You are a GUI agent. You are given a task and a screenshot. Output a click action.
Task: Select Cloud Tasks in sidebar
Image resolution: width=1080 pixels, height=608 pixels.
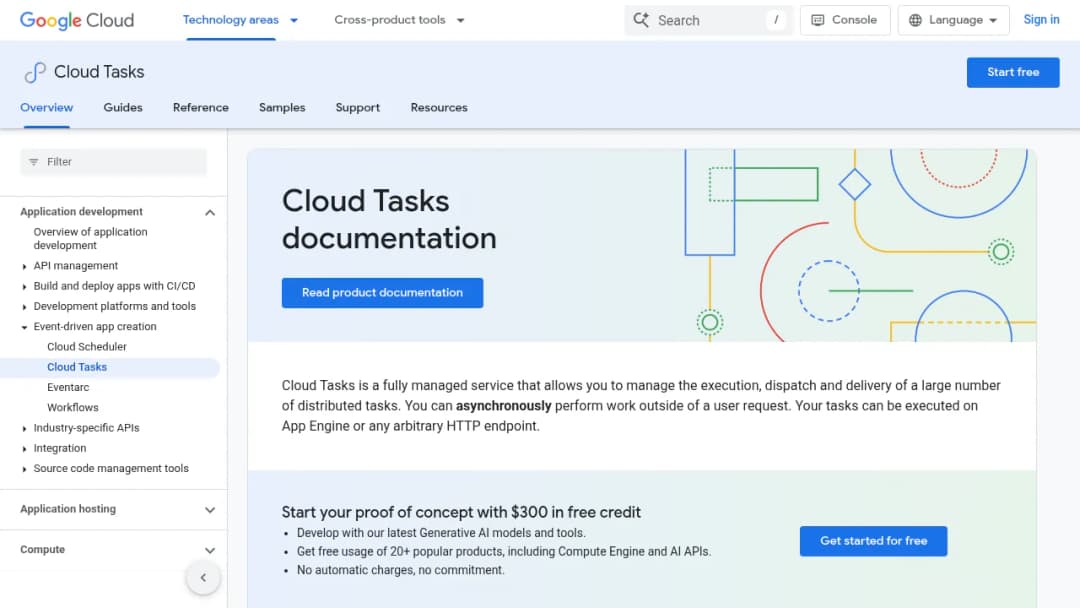(77, 367)
